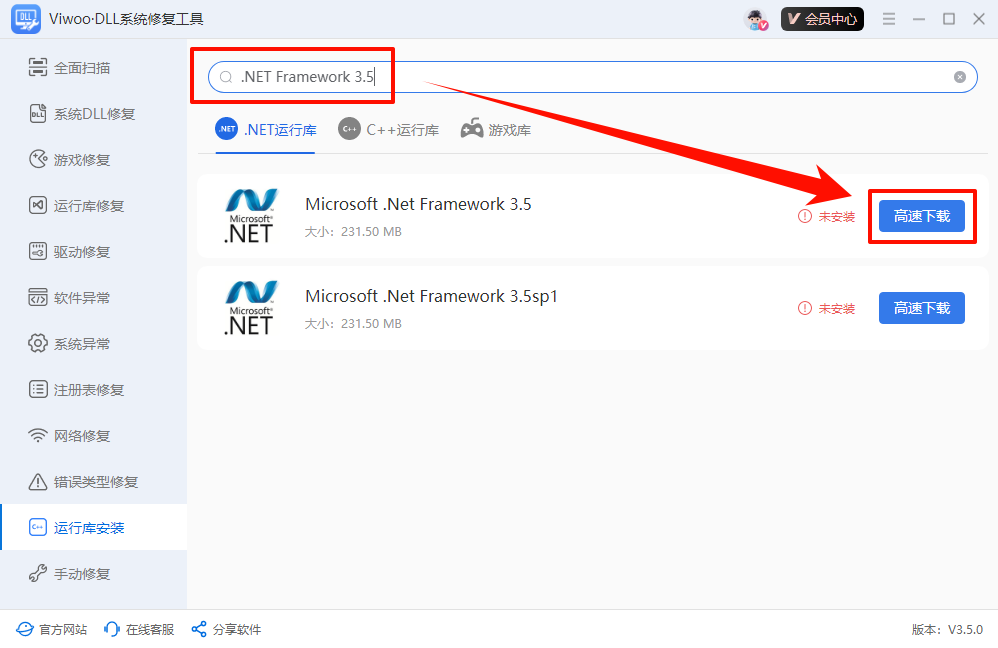
Task: Open 注册表修复 registry repair
Action: pos(88,390)
